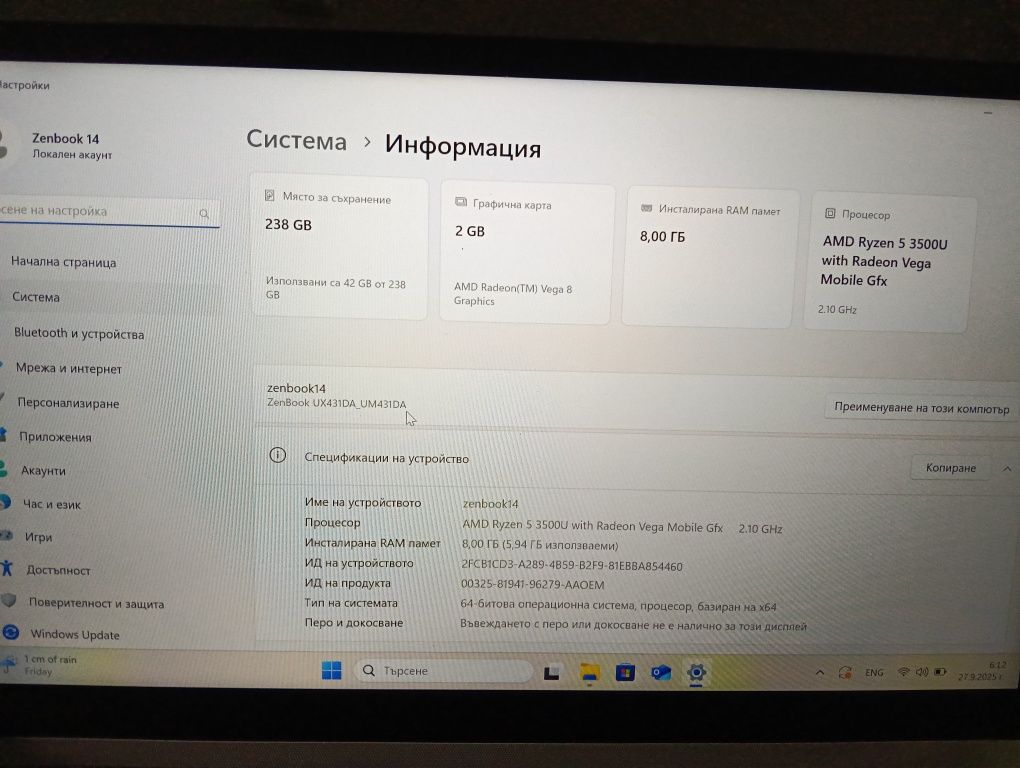Image resolution: width=1020 pixels, height=768 pixels.
Task: Switch ENG input language indicator
Action: click(874, 672)
